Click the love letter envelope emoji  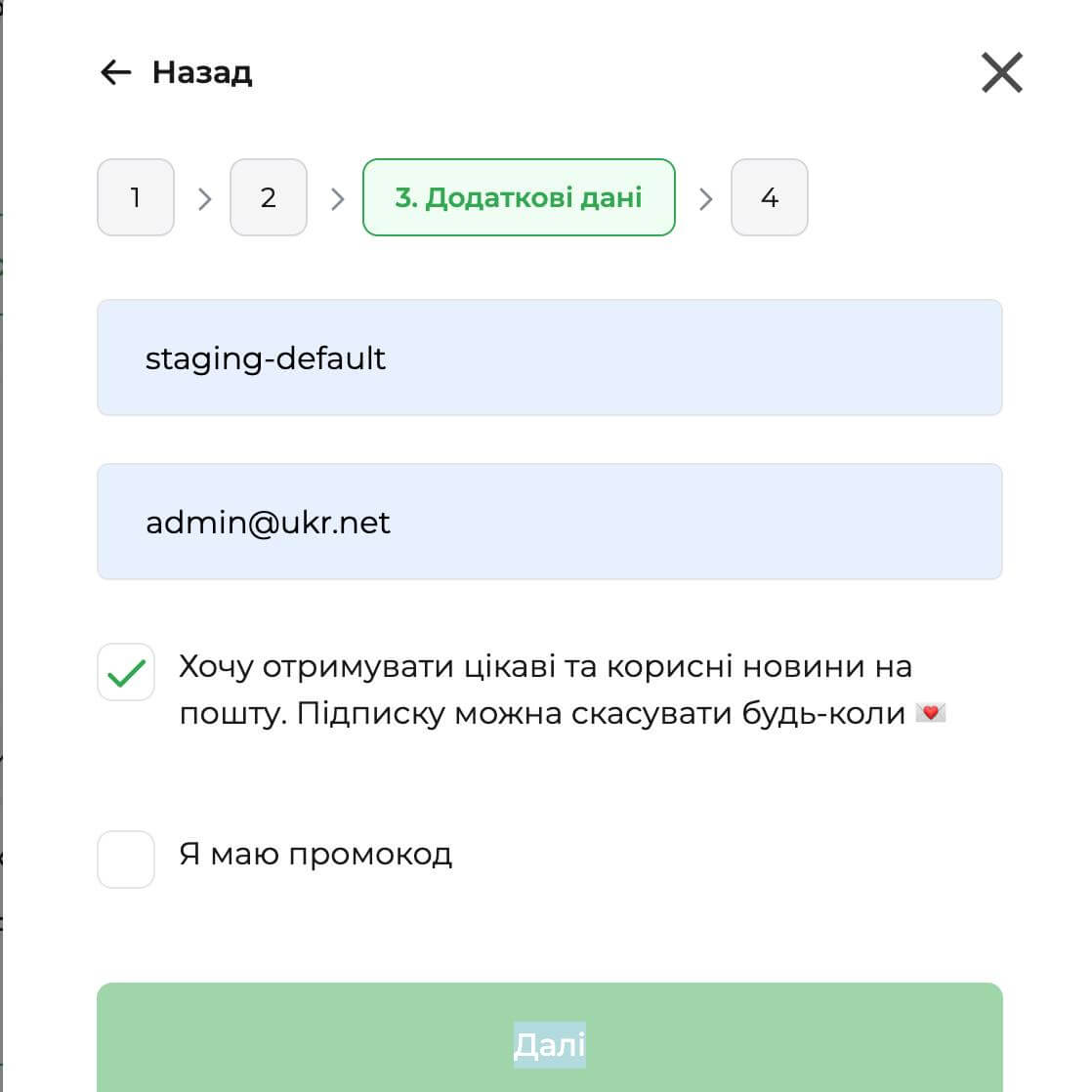[931, 714]
